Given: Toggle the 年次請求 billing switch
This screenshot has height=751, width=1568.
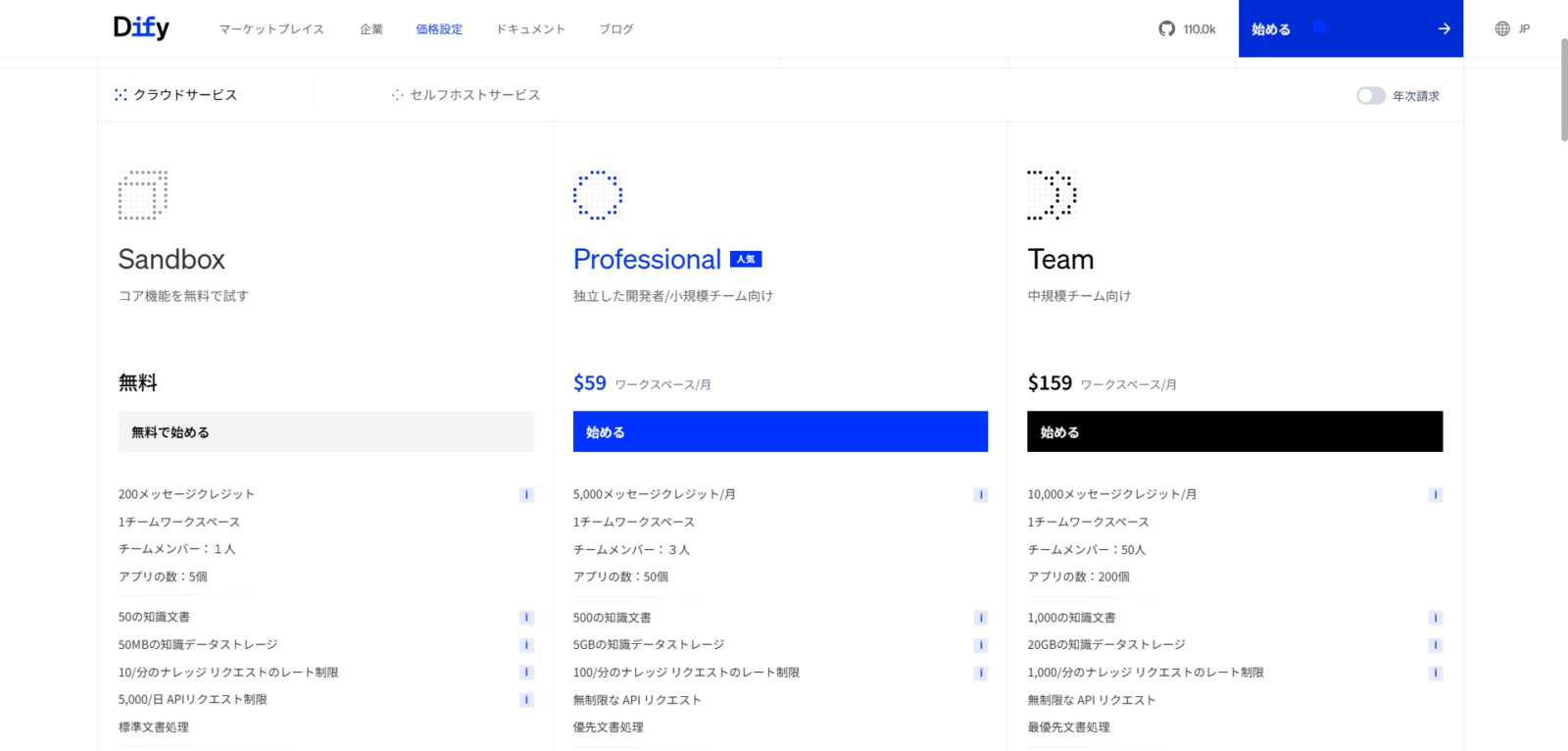Looking at the screenshot, I should (x=1370, y=95).
